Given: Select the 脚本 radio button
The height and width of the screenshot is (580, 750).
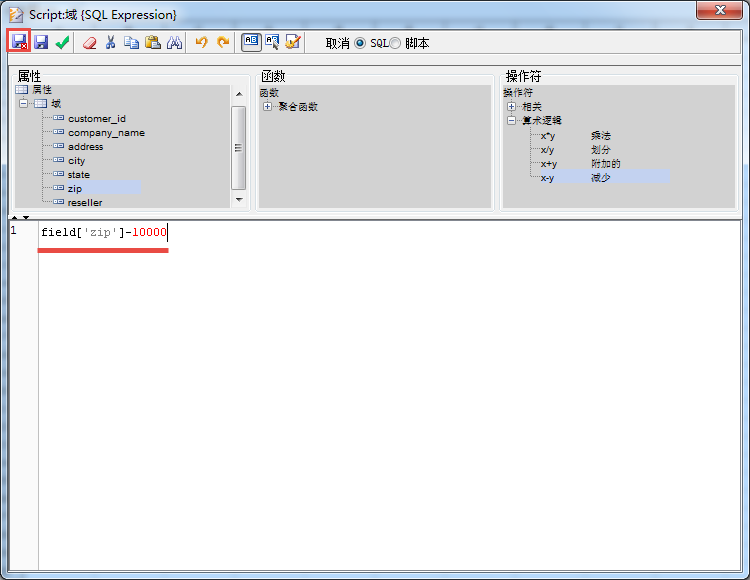Looking at the screenshot, I should [395, 44].
